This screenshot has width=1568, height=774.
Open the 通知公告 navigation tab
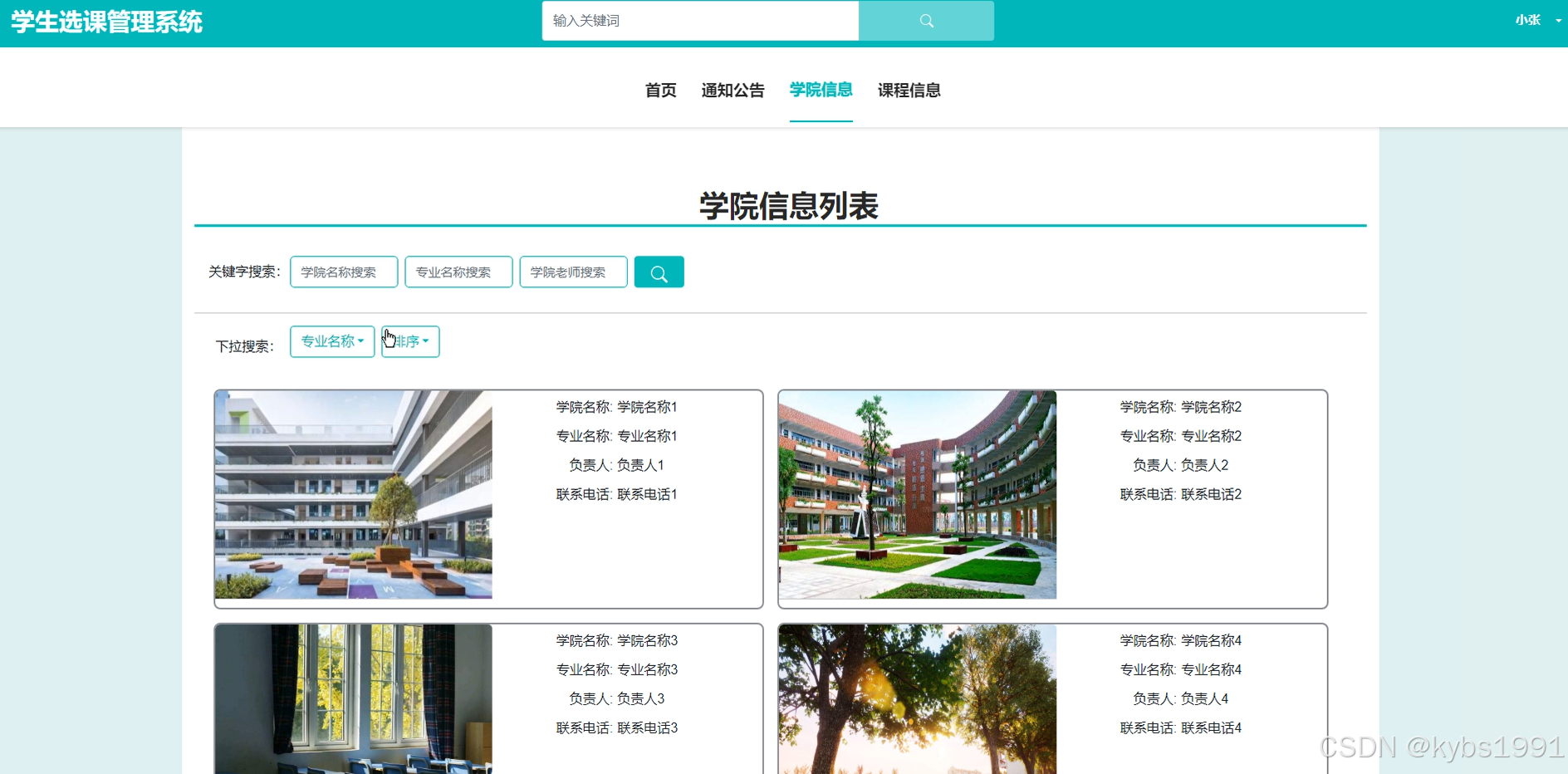coord(733,90)
